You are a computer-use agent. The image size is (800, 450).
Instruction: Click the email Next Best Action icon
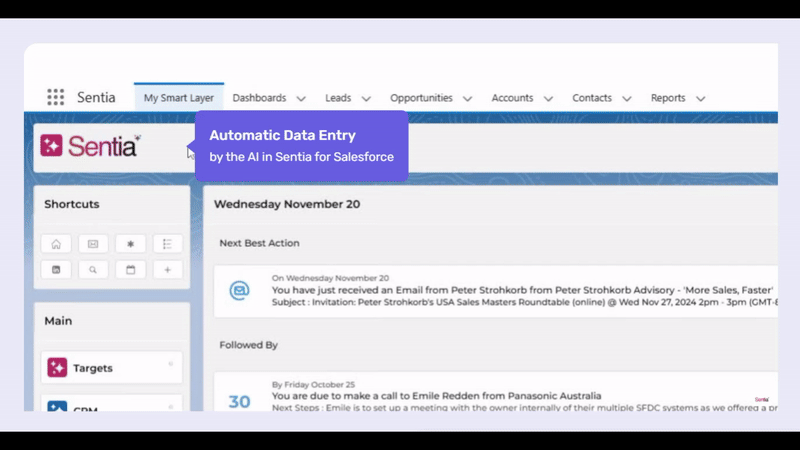click(239, 290)
